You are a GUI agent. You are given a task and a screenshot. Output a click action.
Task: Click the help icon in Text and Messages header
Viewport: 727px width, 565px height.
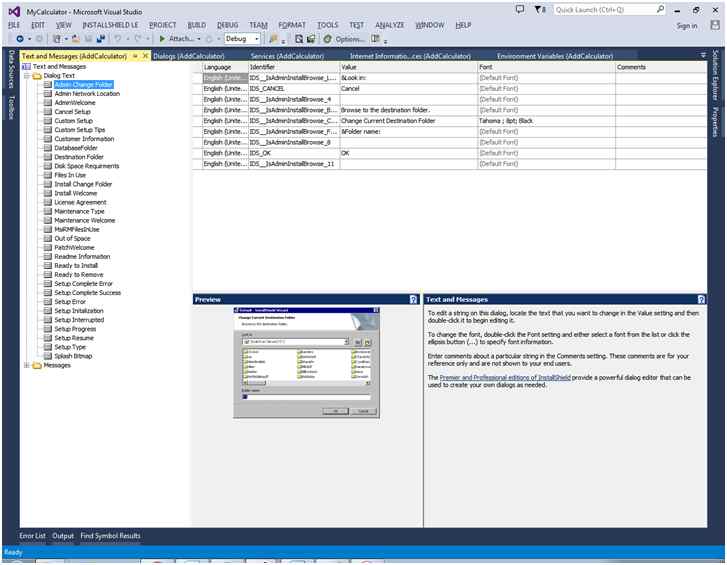(701, 299)
